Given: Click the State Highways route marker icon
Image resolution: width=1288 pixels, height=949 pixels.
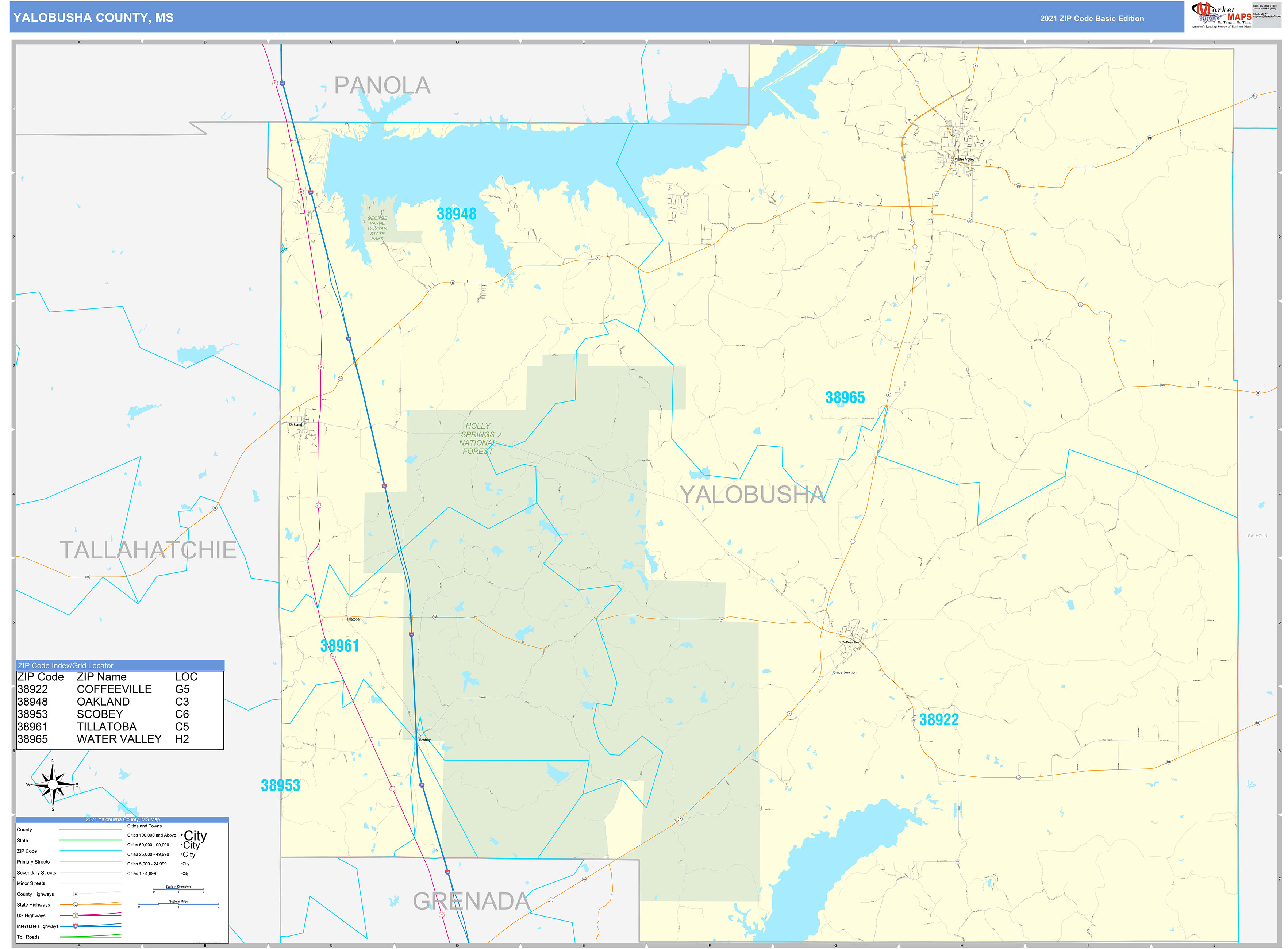Looking at the screenshot, I should (x=76, y=905).
